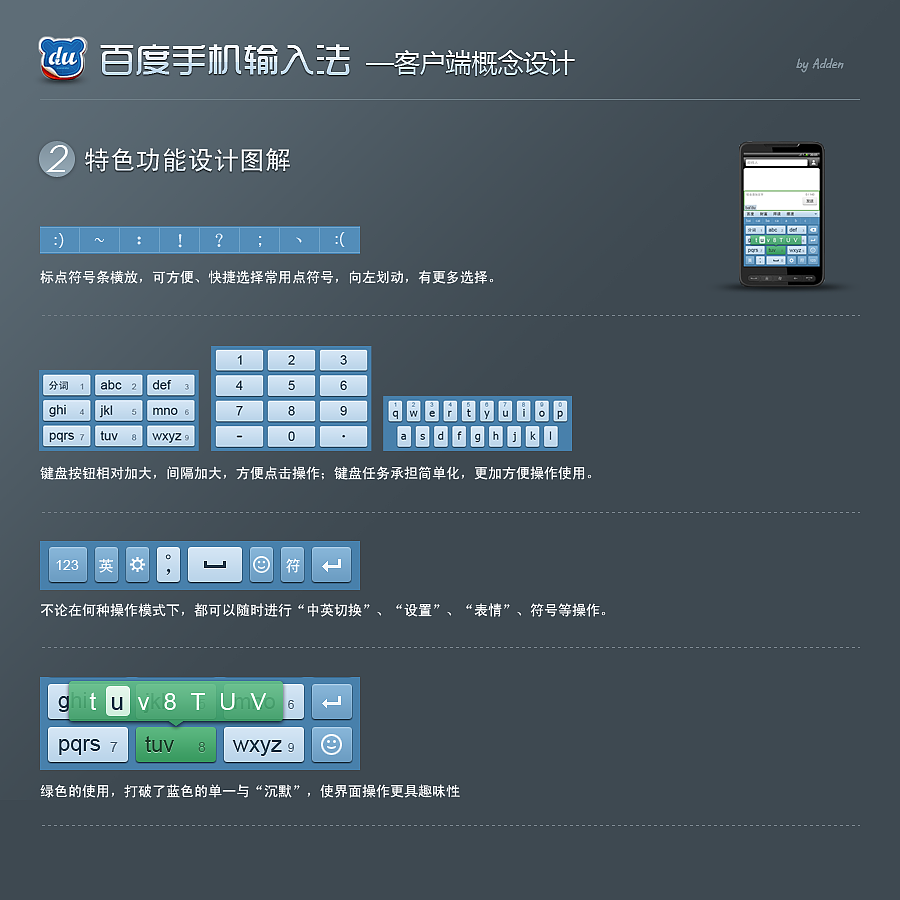Tap the '。;' period-semicolon key
The image size is (900, 900).
pos(168,565)
